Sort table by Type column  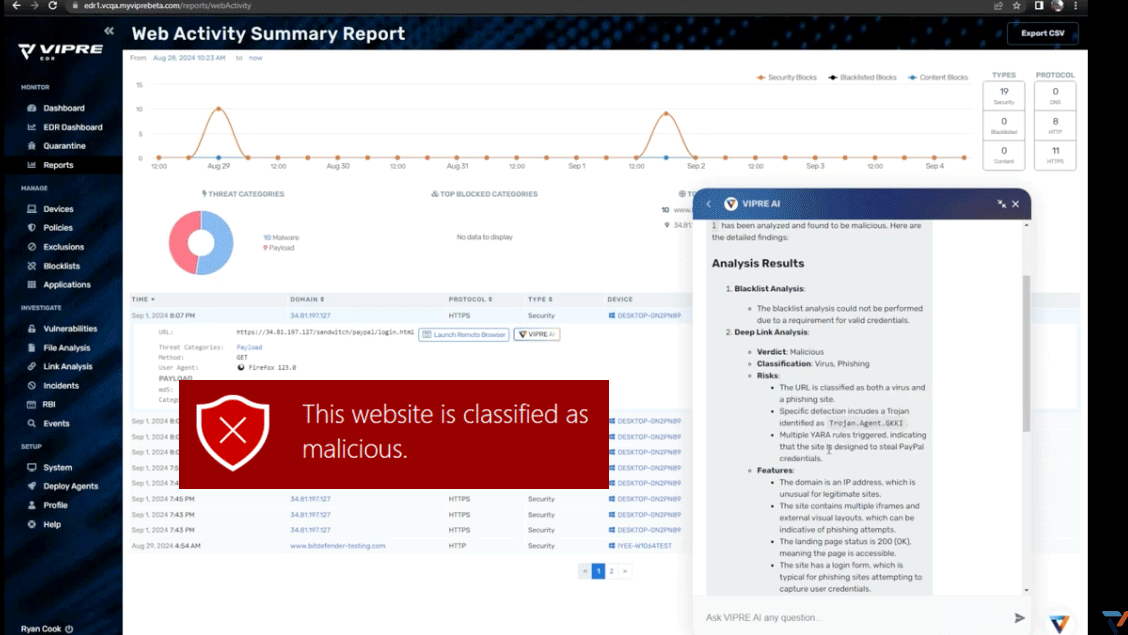(x=540, y=299)
